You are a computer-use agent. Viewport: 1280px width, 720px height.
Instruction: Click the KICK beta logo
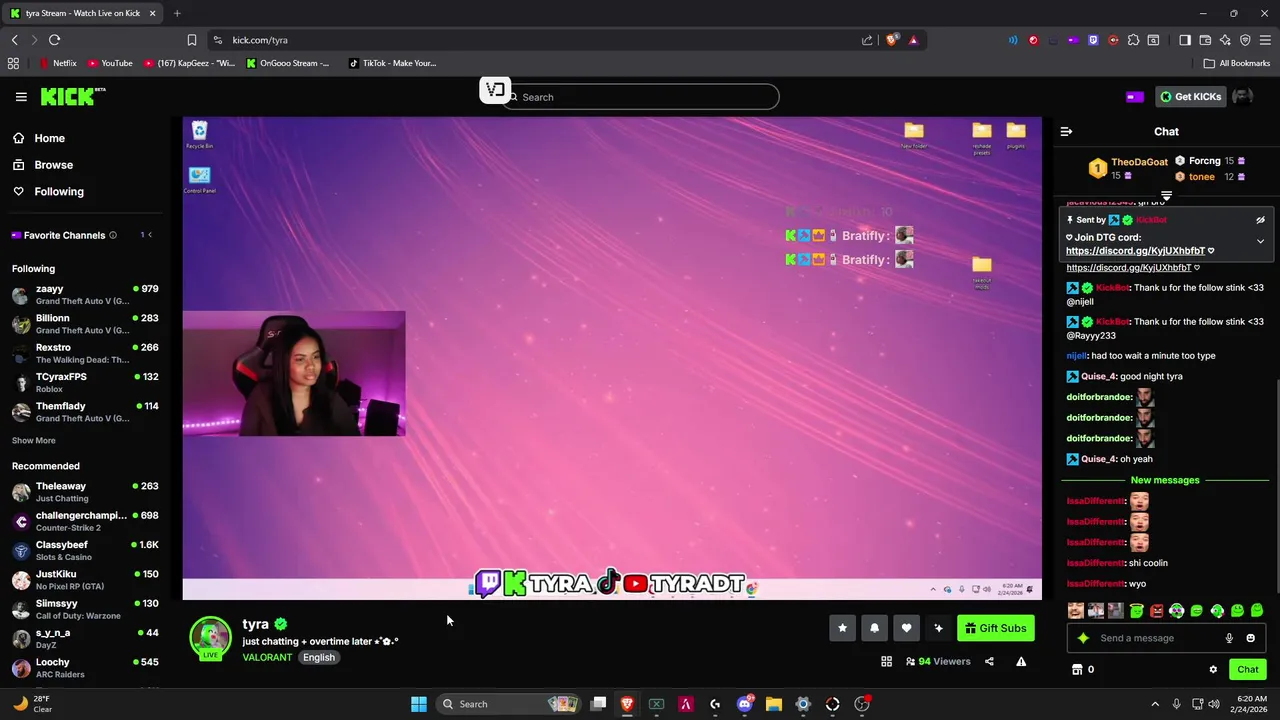pyautogui.click(x=73, y=97)
